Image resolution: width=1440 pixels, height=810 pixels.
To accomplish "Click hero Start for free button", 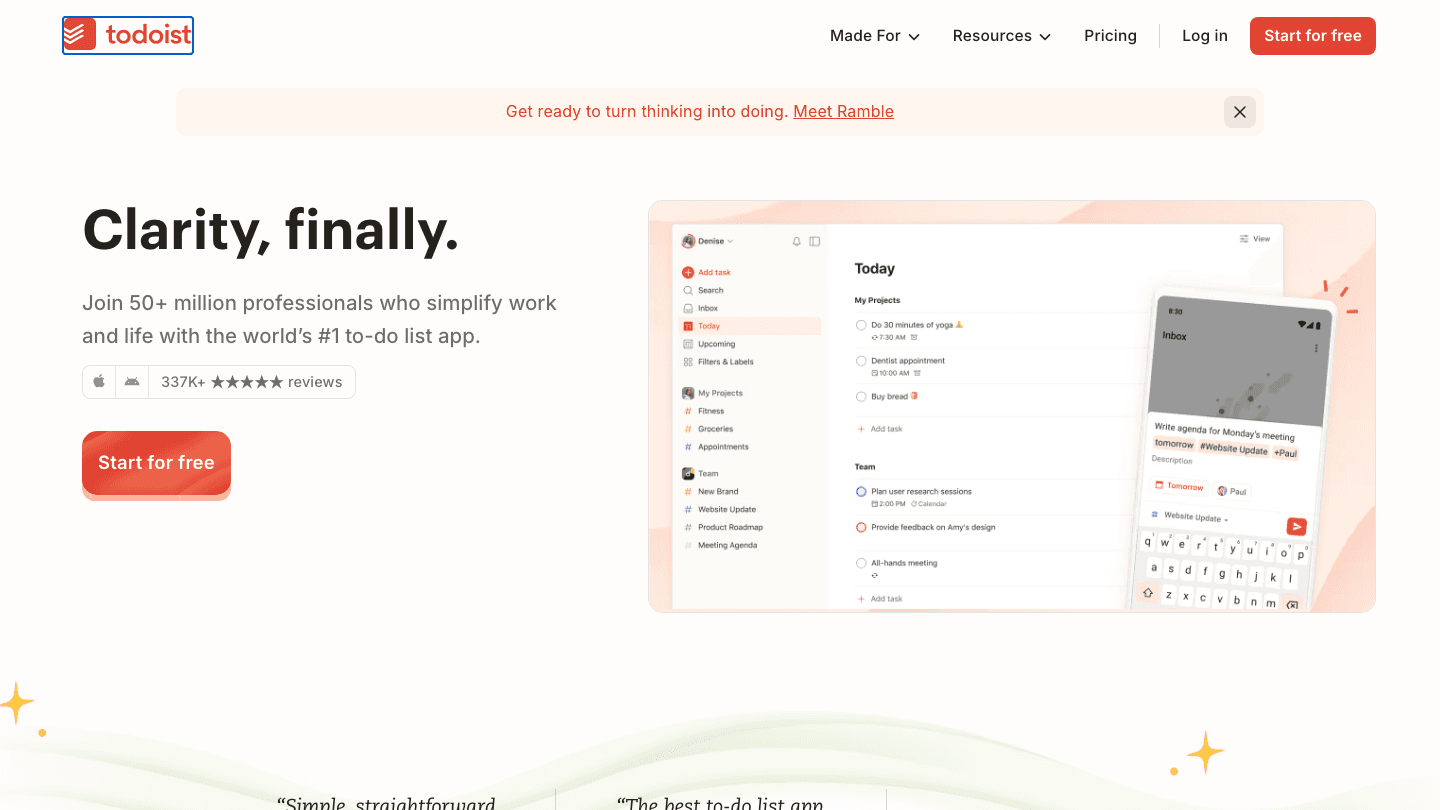I will [156, 463].
